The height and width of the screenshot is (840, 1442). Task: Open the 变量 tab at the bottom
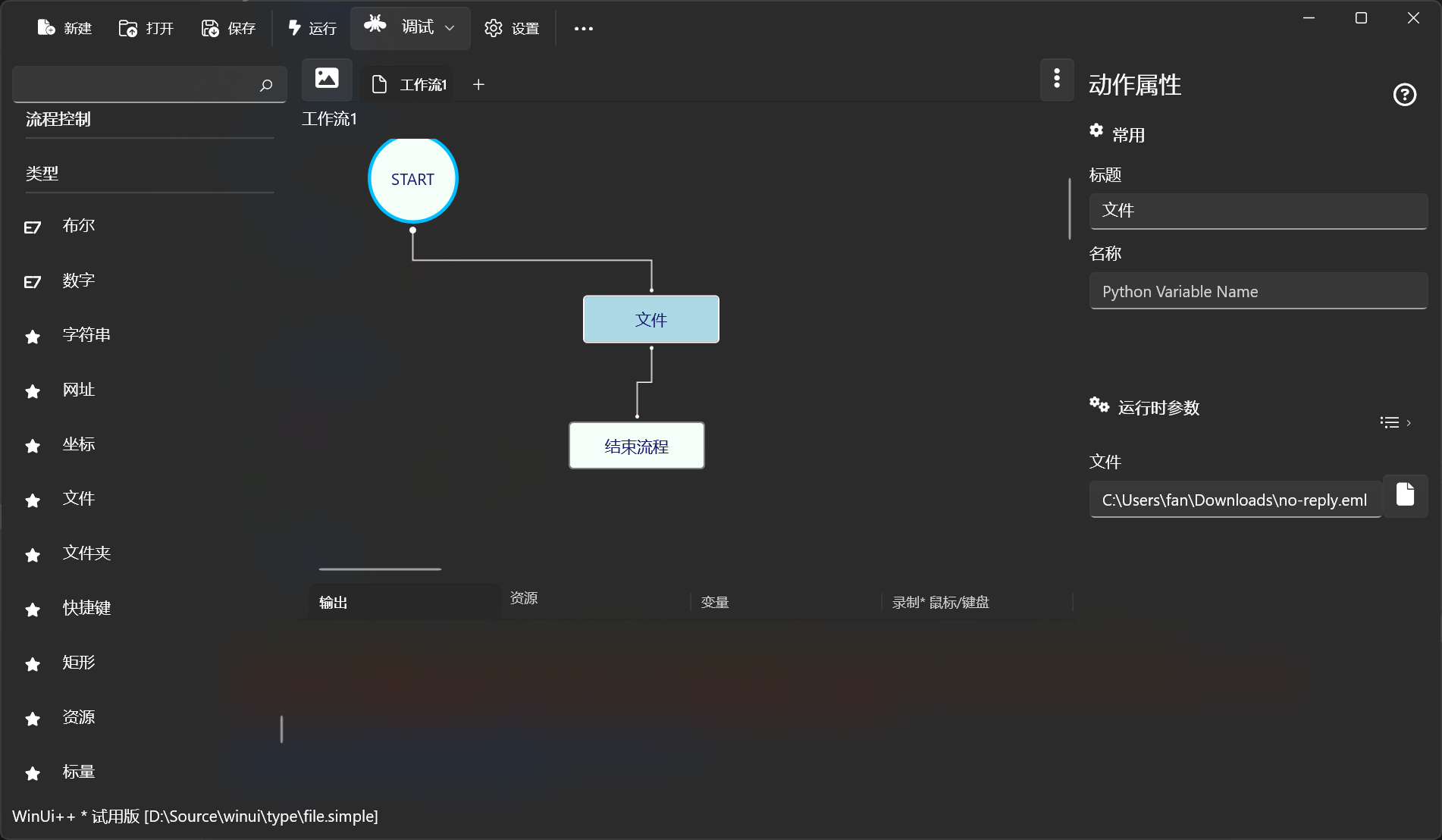click(x=713, y=602)
